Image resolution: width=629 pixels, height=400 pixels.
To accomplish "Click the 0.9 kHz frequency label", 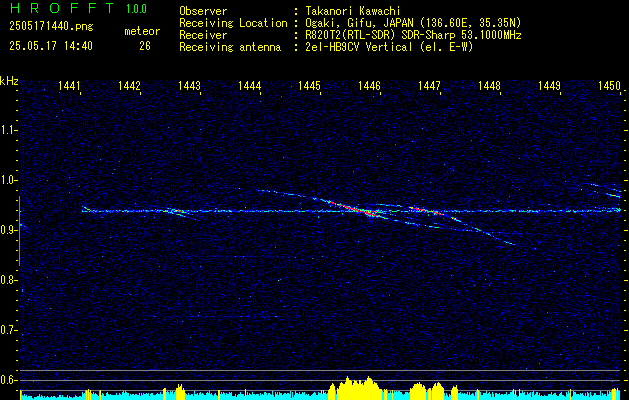I will [x=8, y=230].
